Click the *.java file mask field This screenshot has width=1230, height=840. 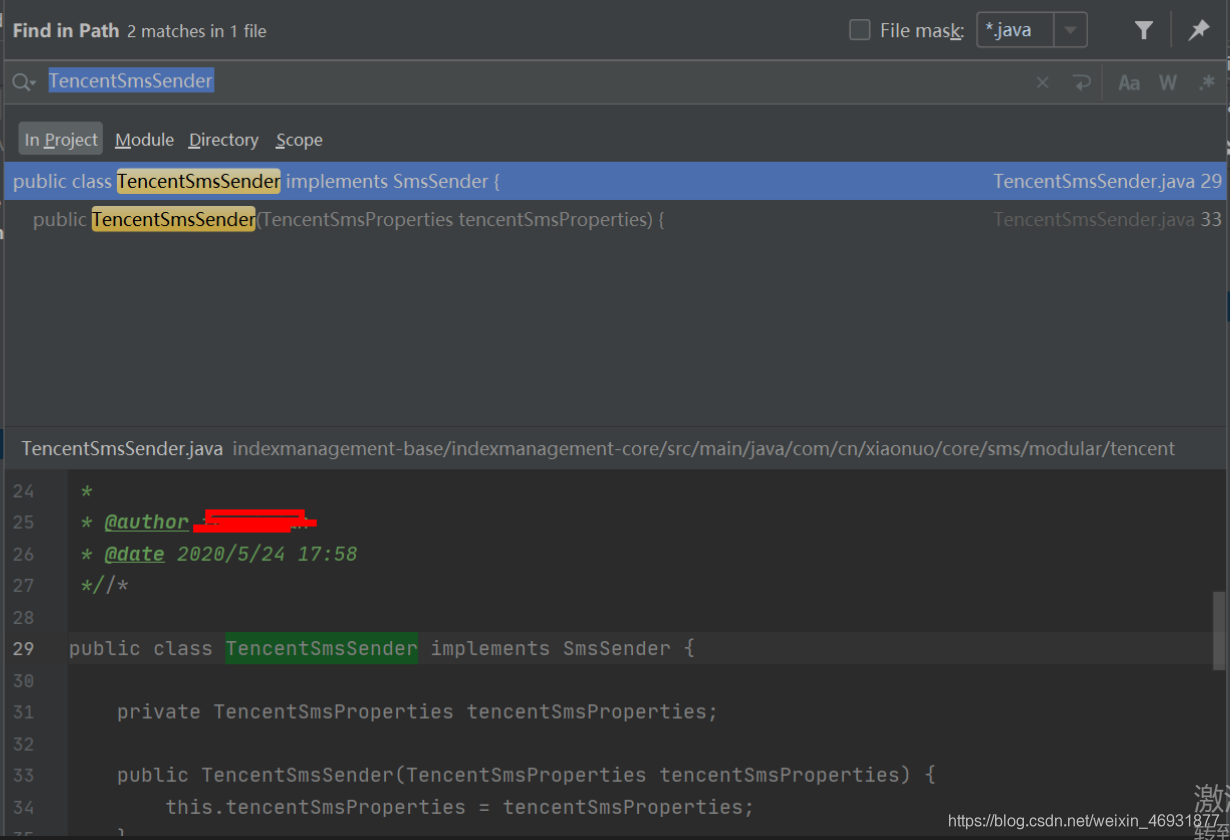[x=1015, y=30]
